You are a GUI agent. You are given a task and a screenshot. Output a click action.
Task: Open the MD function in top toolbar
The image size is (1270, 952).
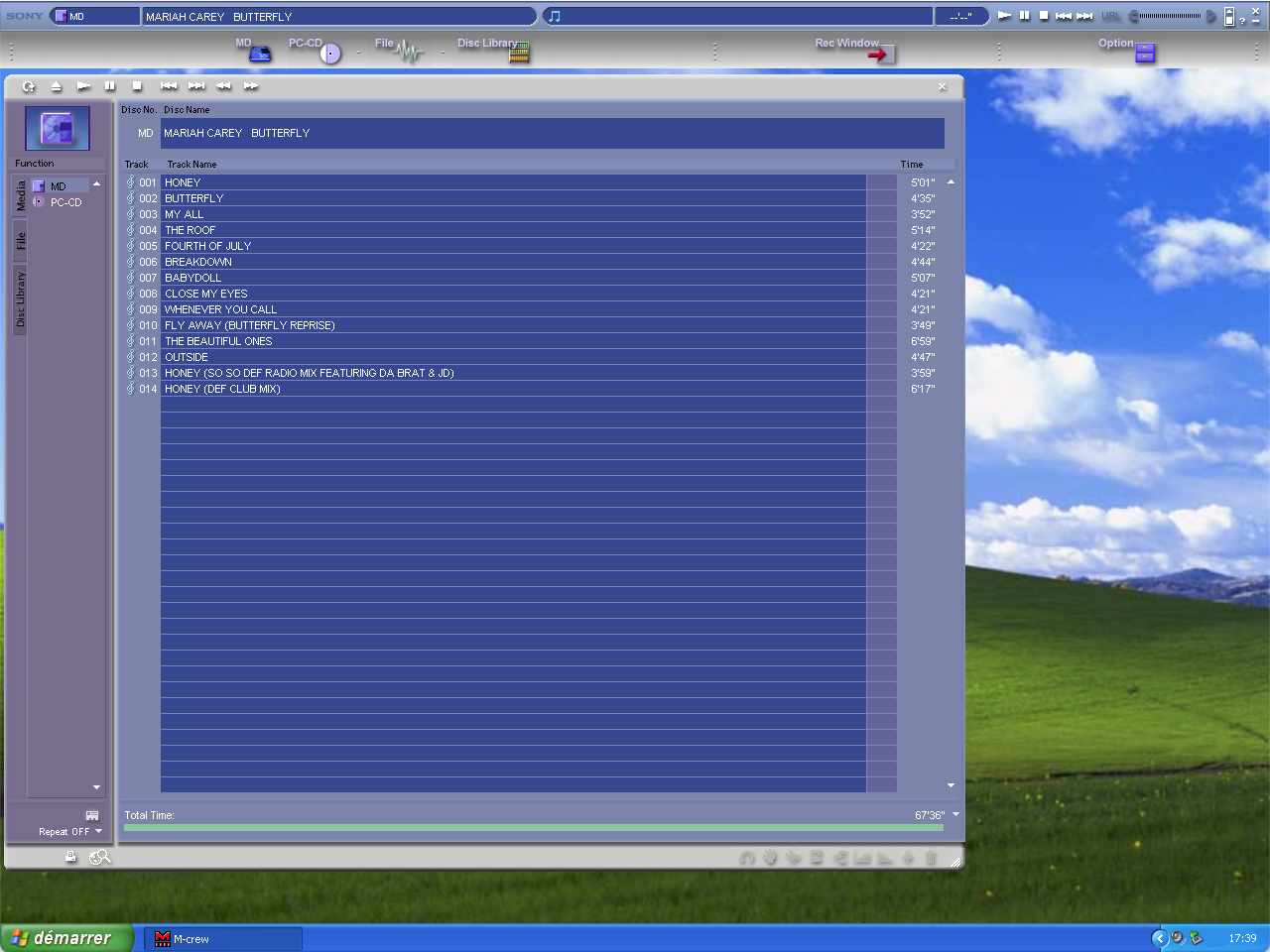[x=254, y=50]
